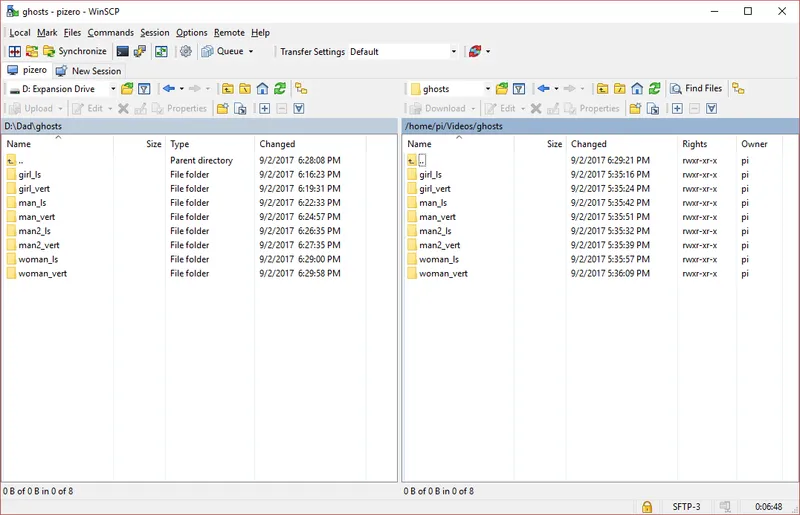Sort remote files by the Rights column

694,144
